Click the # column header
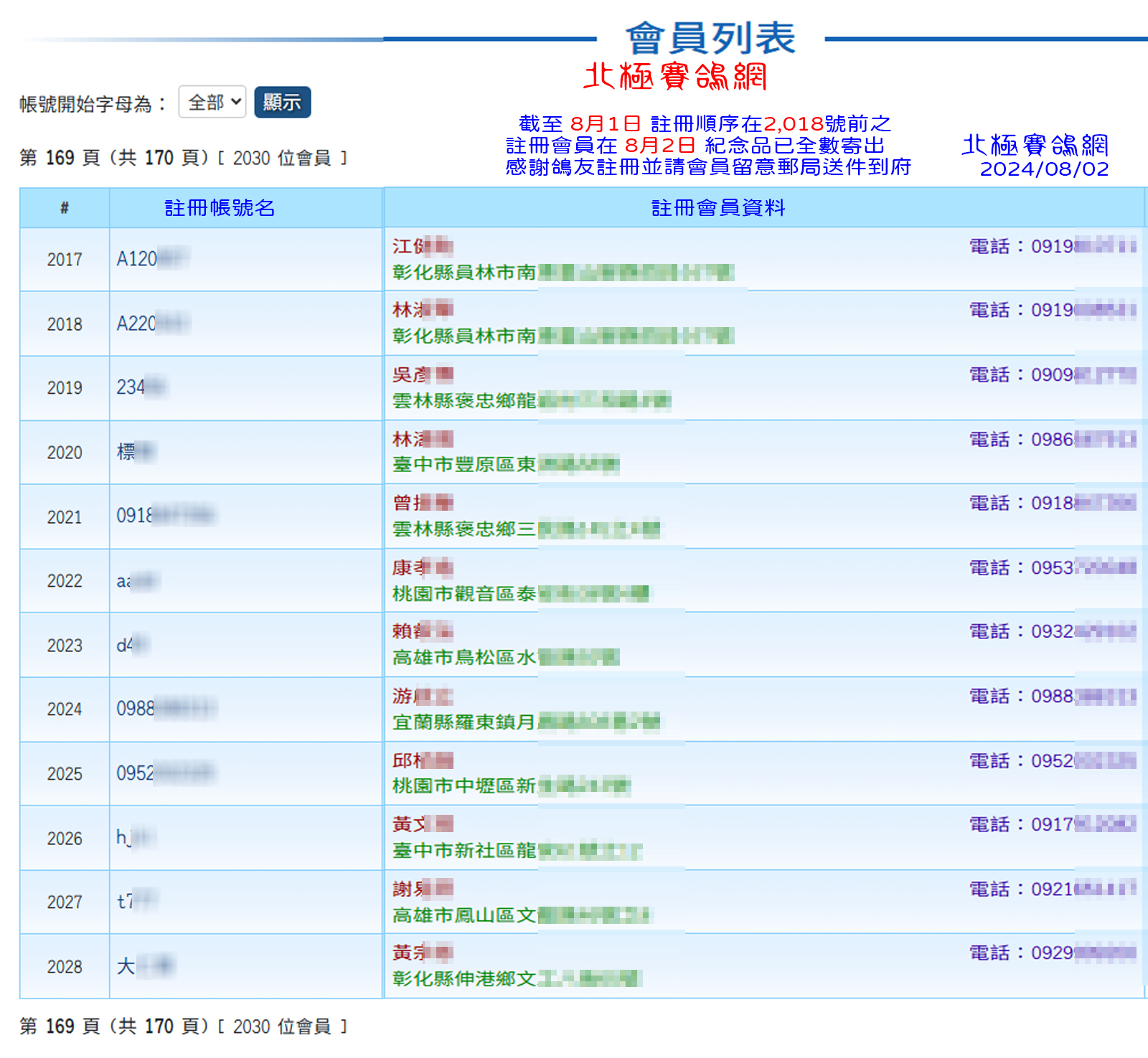This screenshot has width=1148, height=1058. click(65, 208)
